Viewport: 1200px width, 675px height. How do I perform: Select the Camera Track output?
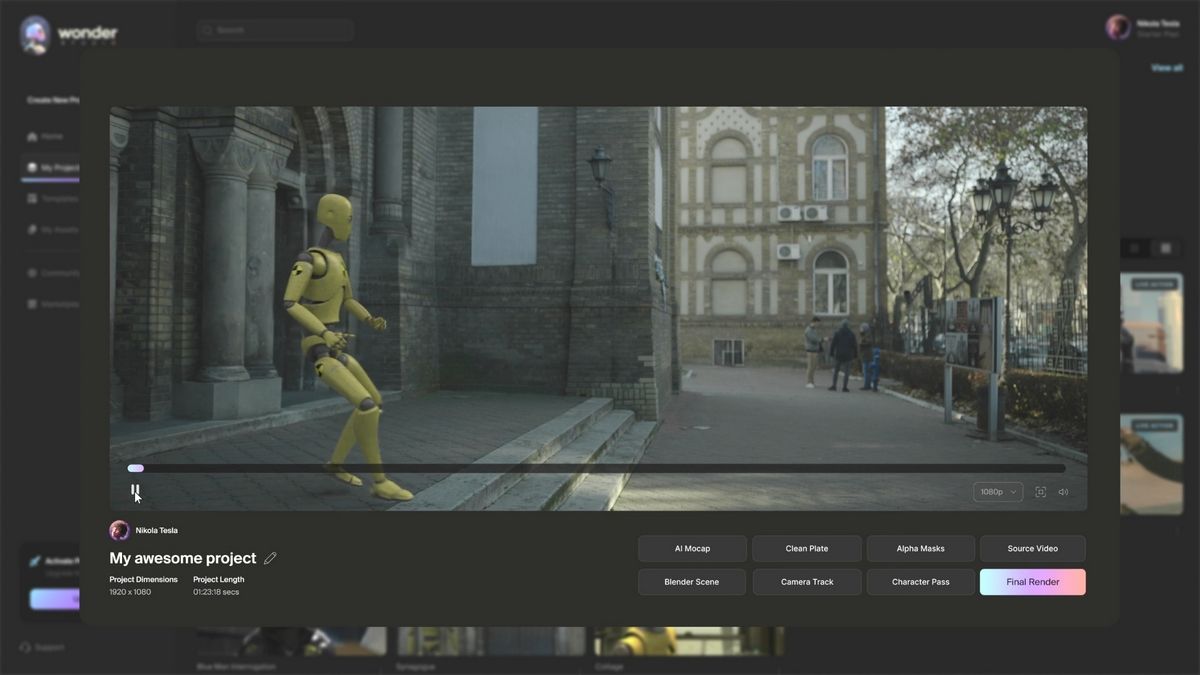[x=806, y=582]
